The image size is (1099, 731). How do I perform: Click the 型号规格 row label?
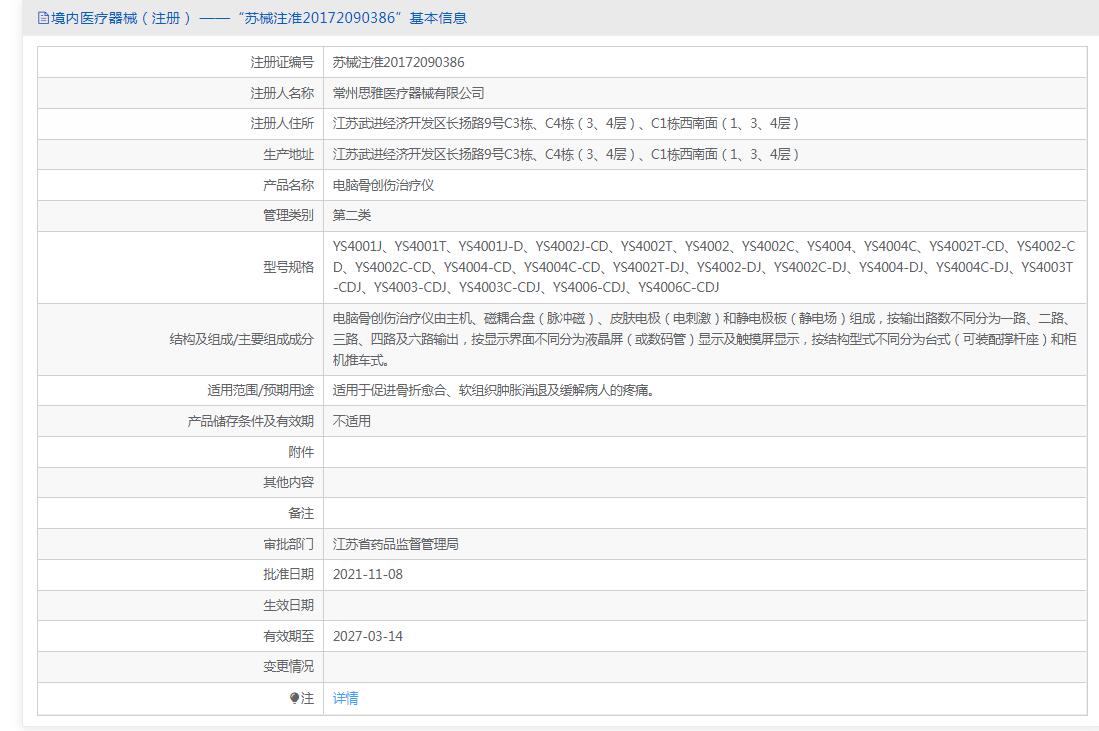point(289,267)
